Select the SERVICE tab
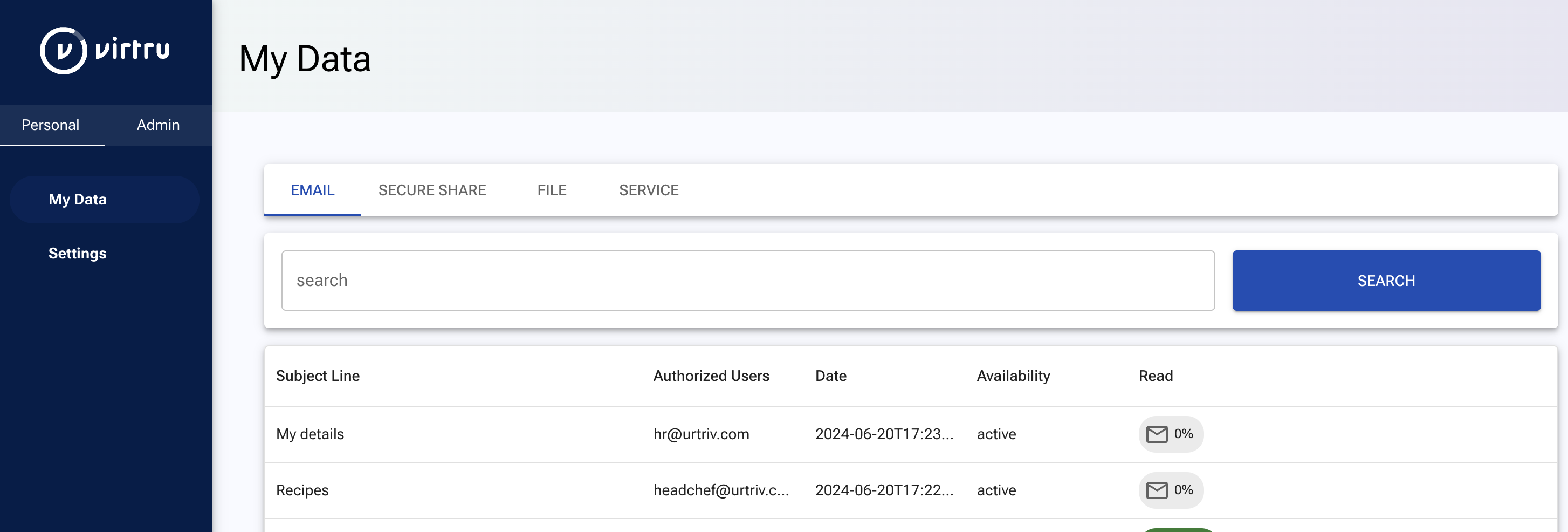 649,190
